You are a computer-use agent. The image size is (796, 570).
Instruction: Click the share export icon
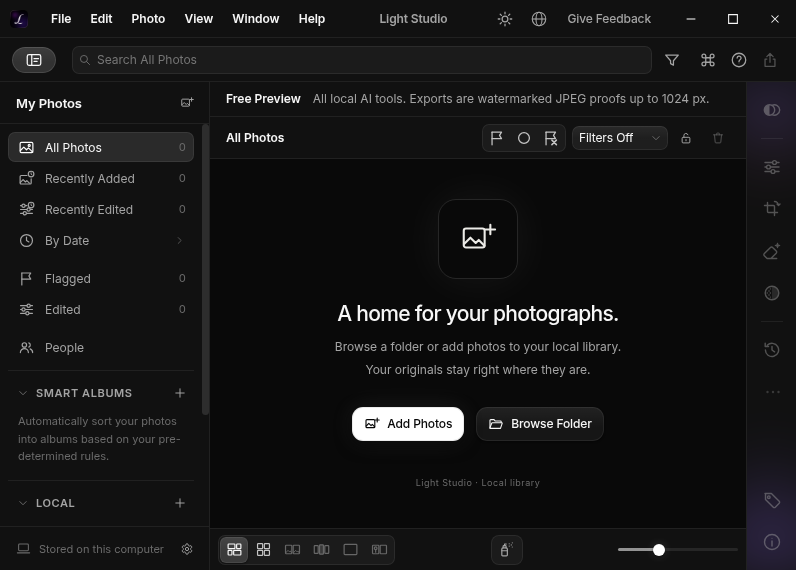770,60
